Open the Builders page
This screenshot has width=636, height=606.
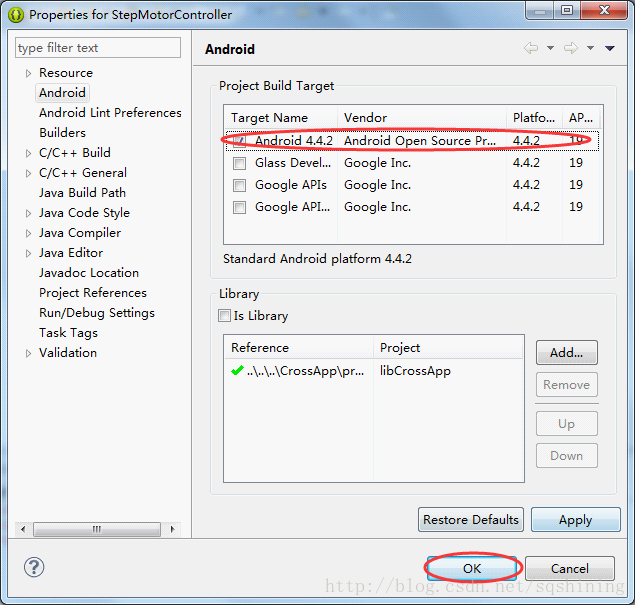(62, 133)
